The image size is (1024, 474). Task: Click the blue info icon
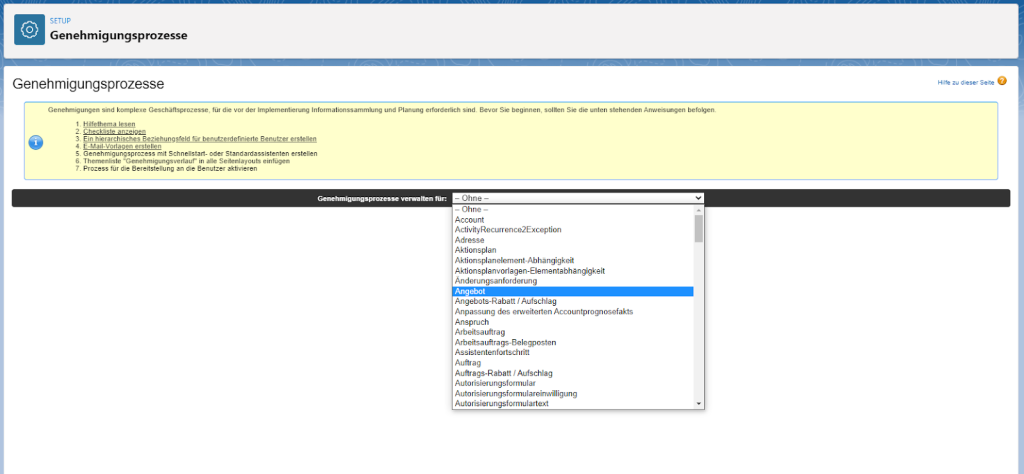click(35, 142)
